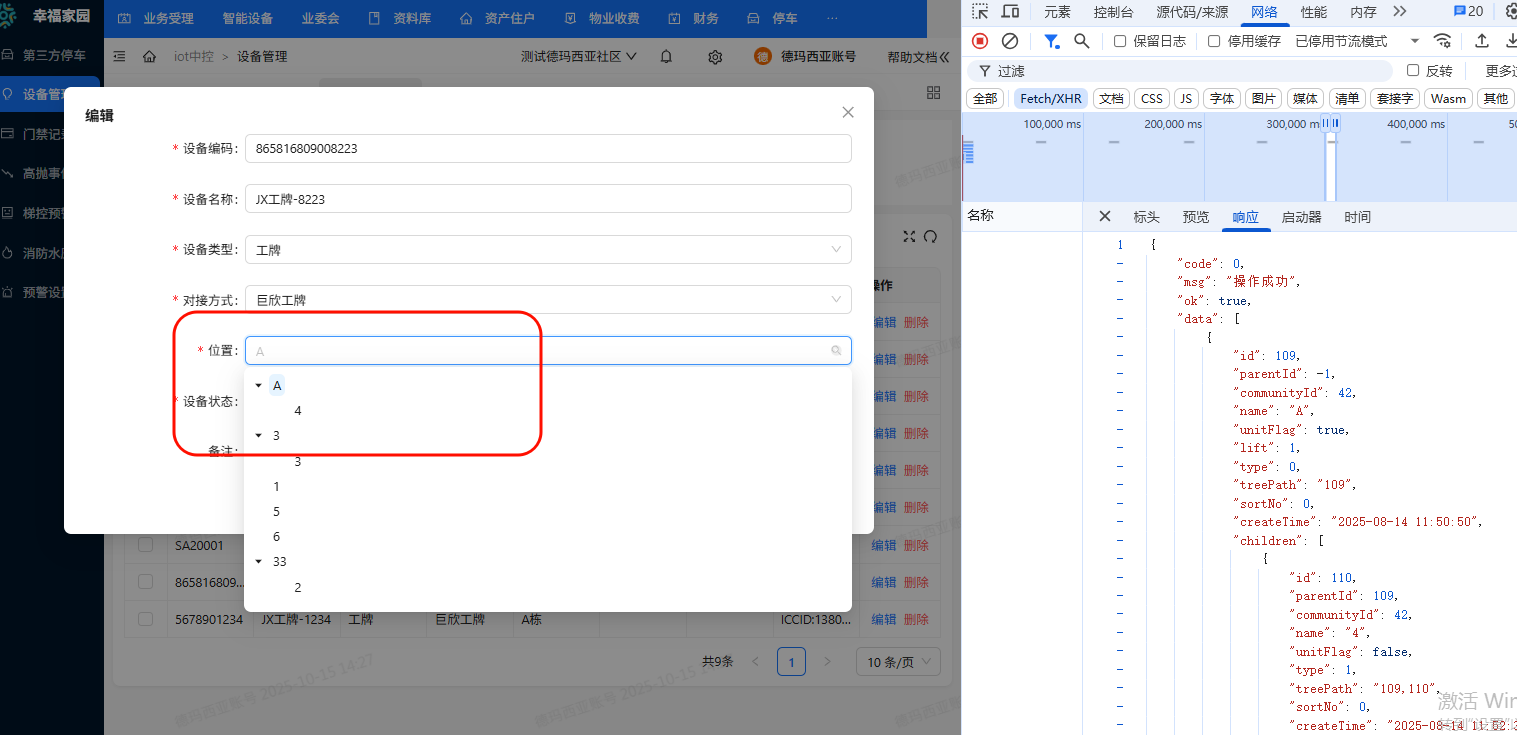The height and width of the screenshot is (735, 1517).
Task: Open the 控制台 DevTools tab
Action: click(x=1113, y=12)
